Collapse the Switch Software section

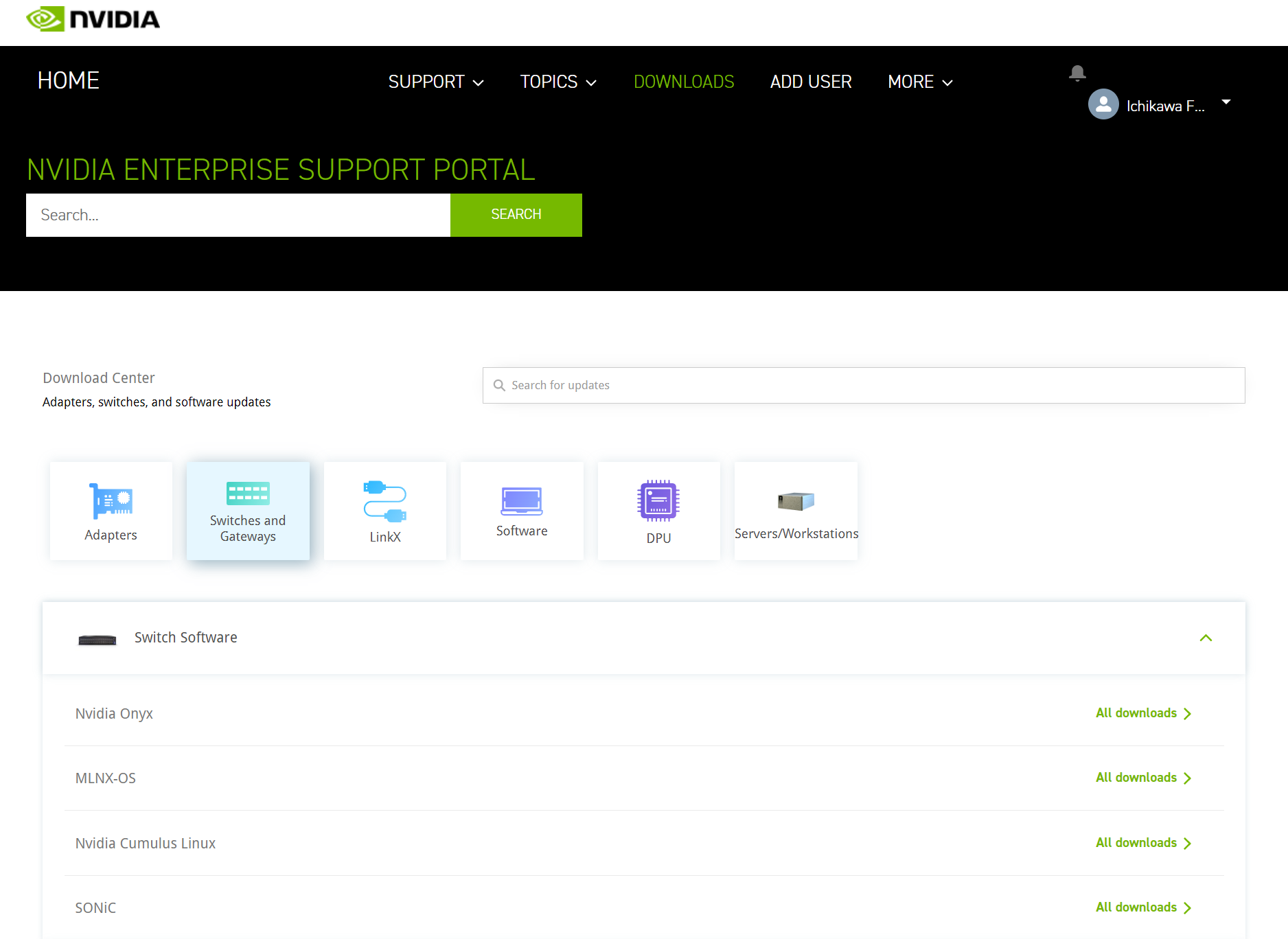[1206, 638]
